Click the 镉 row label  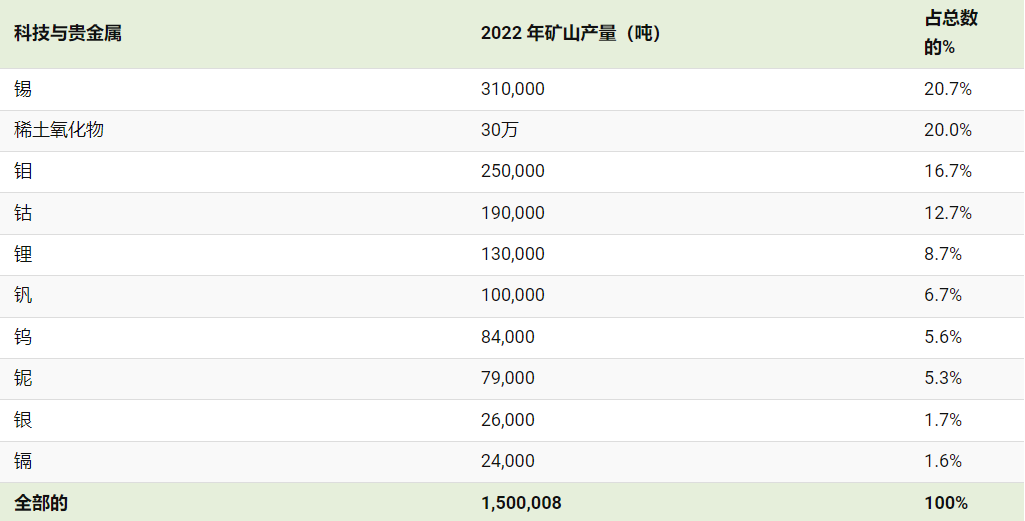tap(23, 462)
